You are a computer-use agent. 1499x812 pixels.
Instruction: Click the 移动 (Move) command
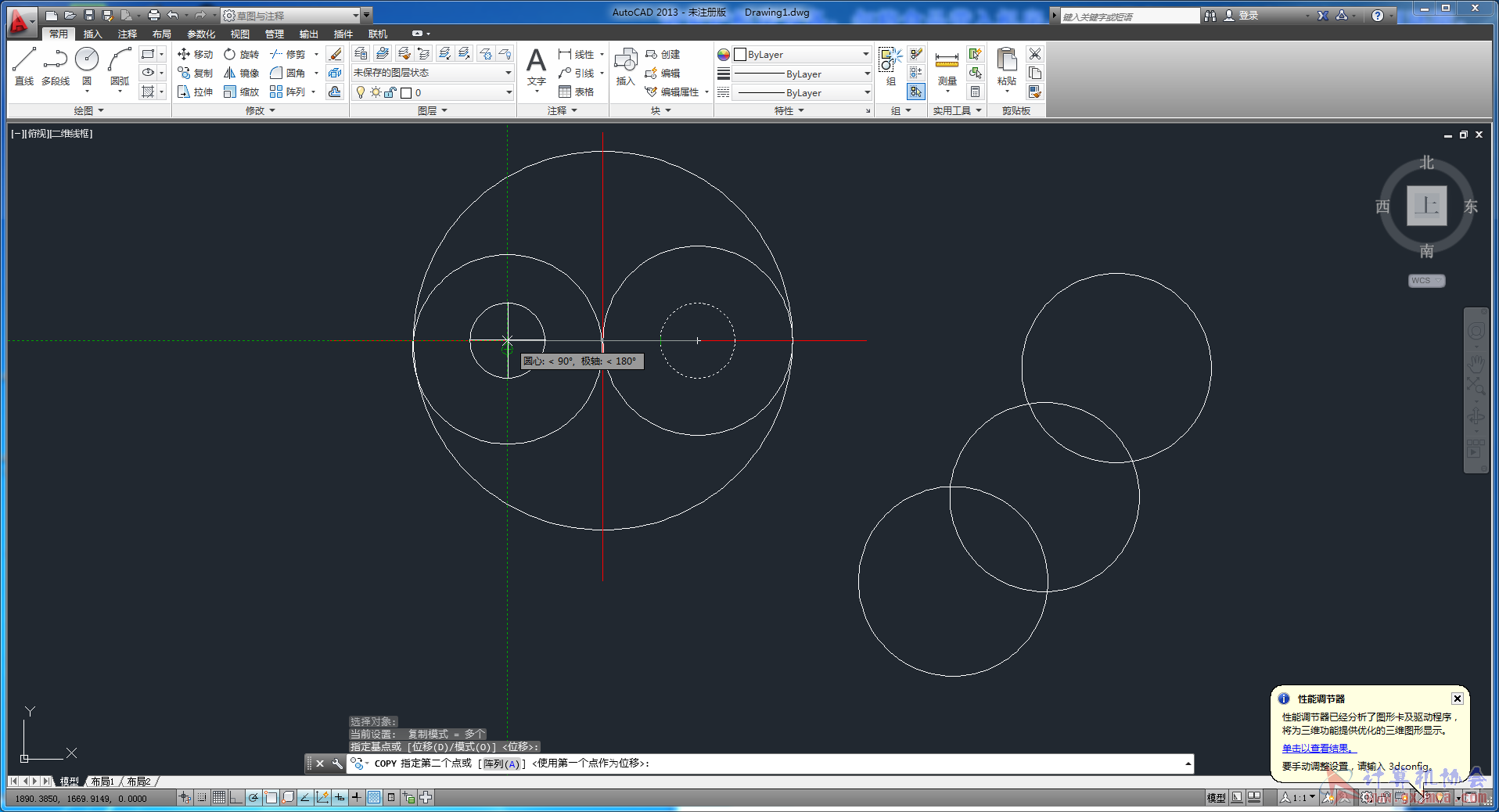pyautogui.click(x=195, y=54)
